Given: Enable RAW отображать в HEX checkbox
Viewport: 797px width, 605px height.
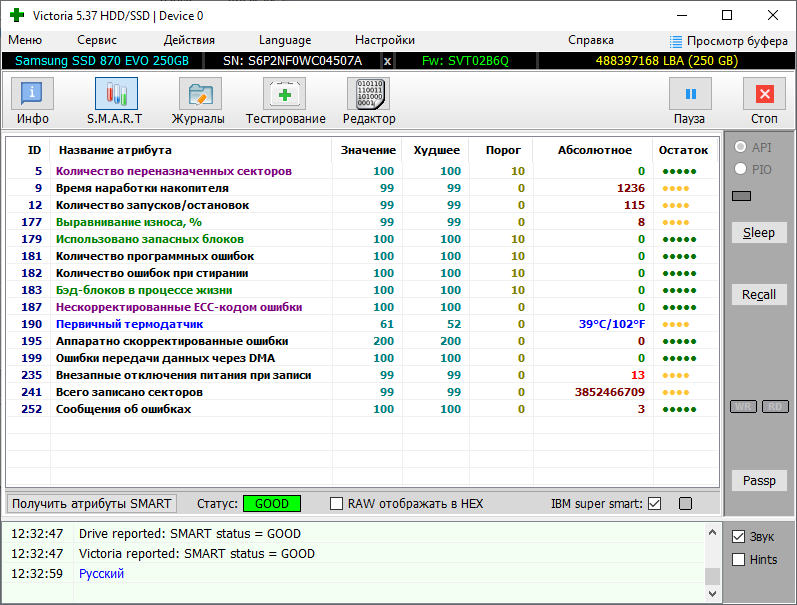Looking at the screenshot, I should [x=337, y=504].
